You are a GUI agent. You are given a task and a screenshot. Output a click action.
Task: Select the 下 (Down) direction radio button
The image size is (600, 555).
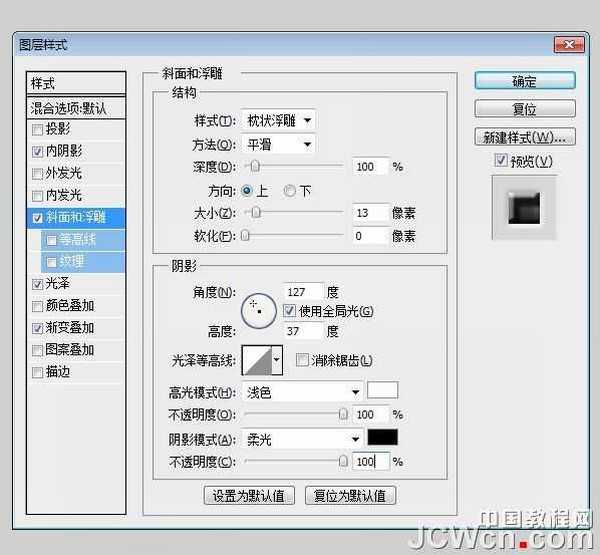(x=291, y=190)
